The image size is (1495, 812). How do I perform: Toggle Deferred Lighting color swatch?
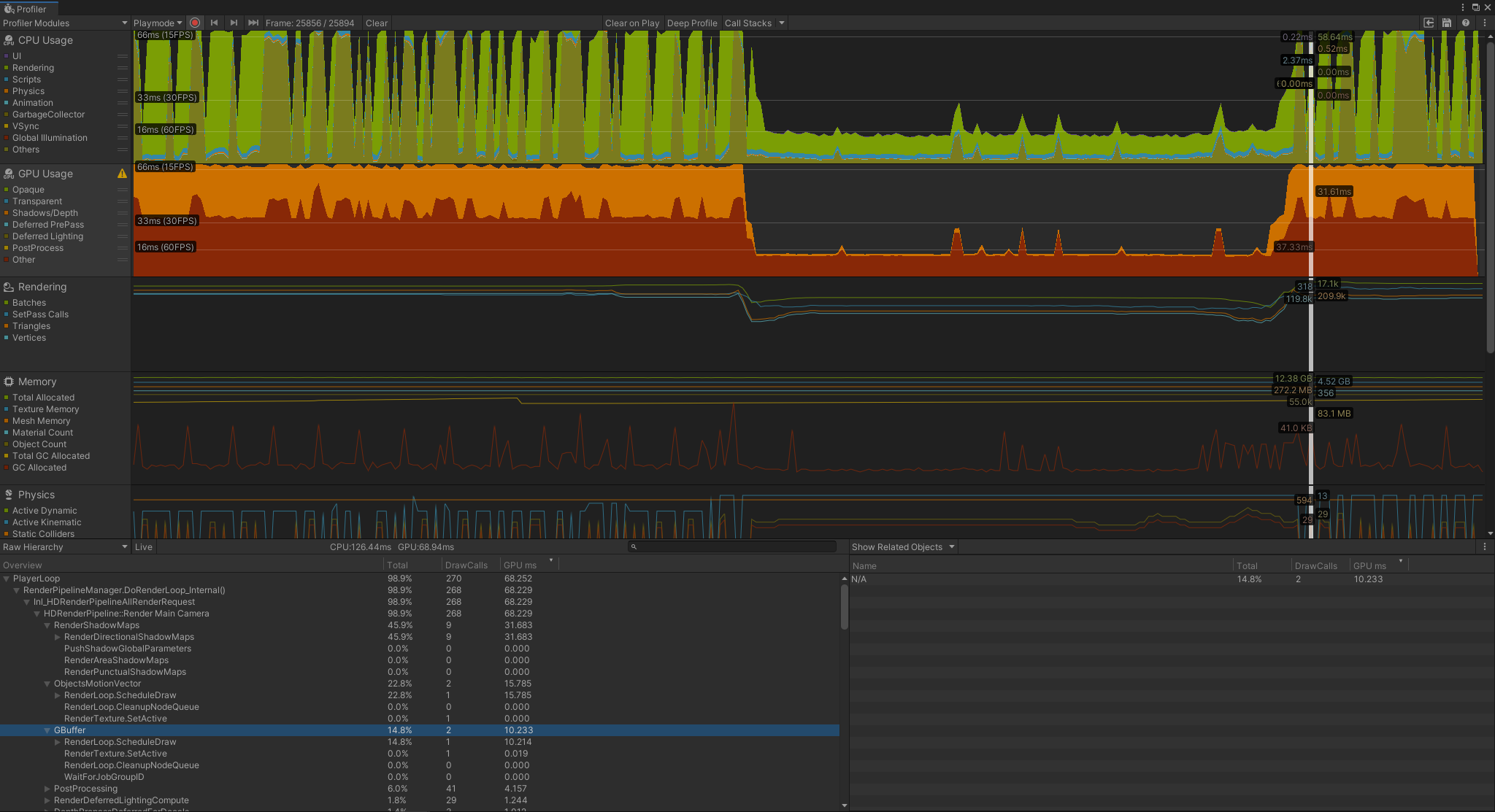7,236
